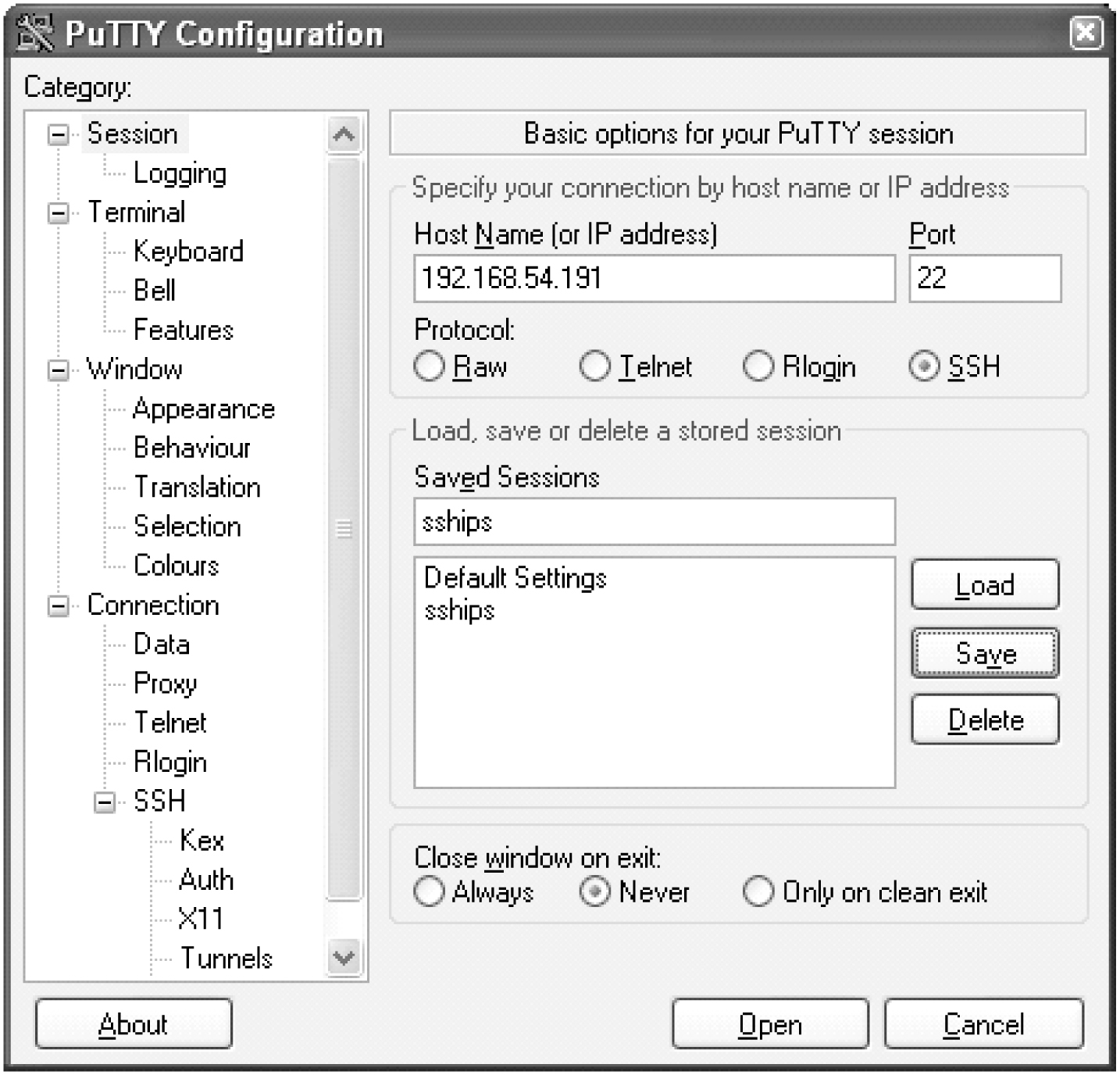Open the Tunnels settings page
This screenshot has width=1120, height=1075.
(x=227, y=958)
